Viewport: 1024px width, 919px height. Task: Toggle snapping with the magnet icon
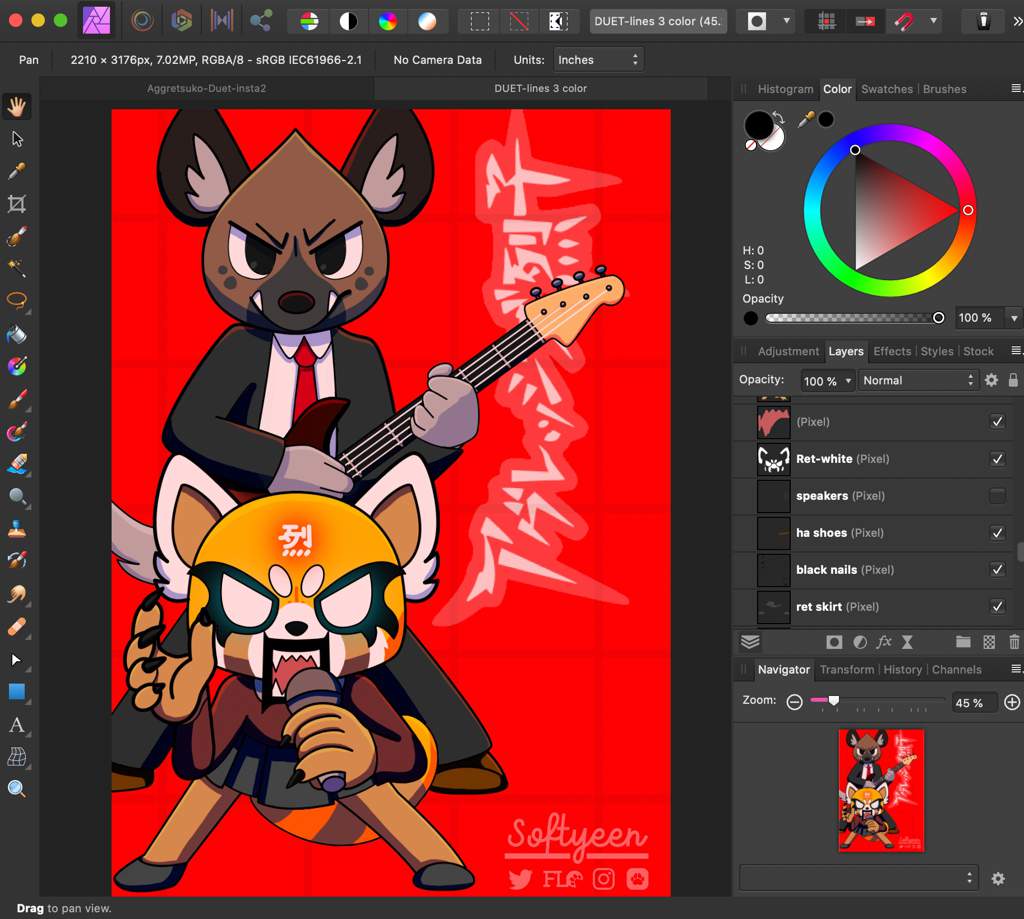(904, 22)
